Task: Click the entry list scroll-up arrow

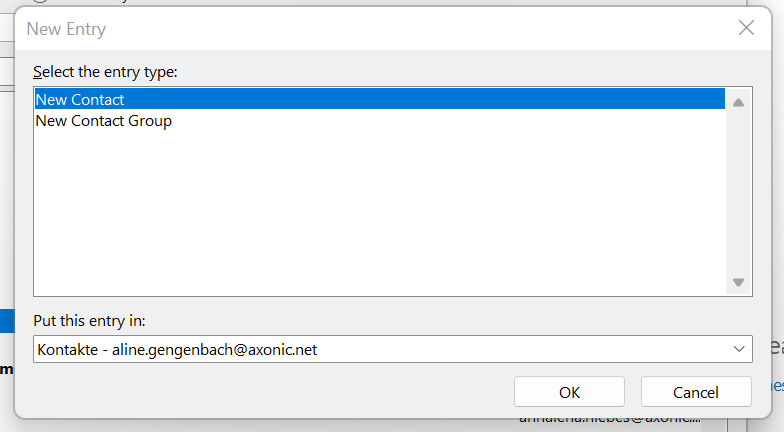Action: 739,101
